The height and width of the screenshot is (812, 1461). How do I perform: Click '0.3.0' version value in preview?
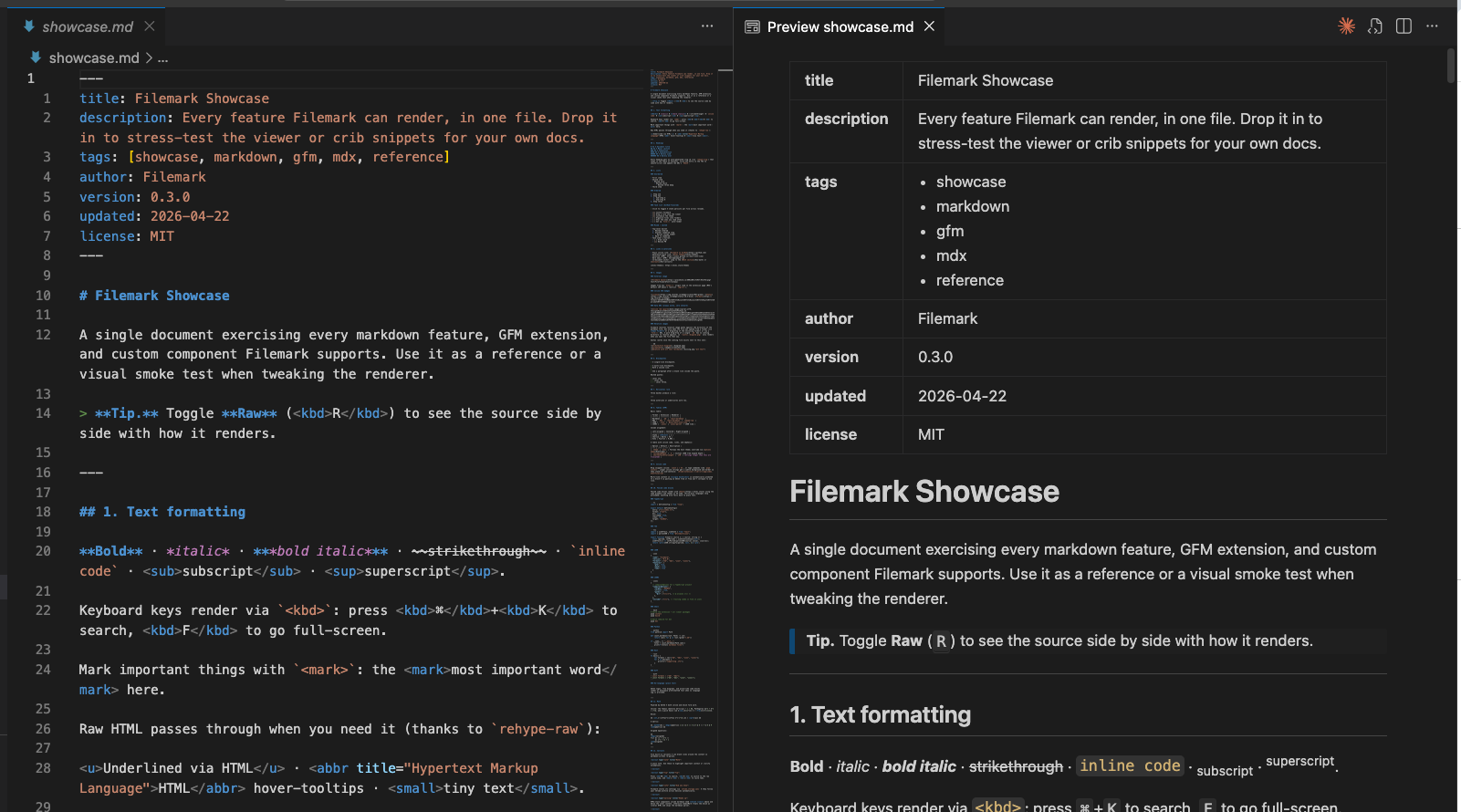(x=935, y=357)
